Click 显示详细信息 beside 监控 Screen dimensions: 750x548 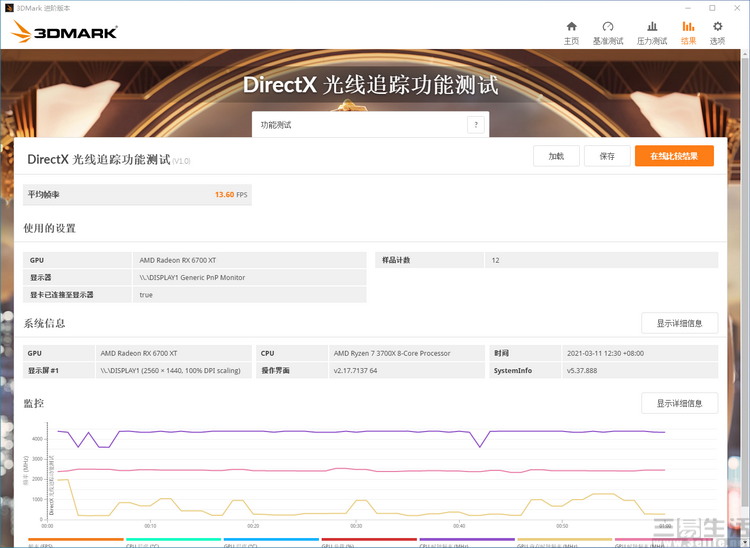[679, 403]
